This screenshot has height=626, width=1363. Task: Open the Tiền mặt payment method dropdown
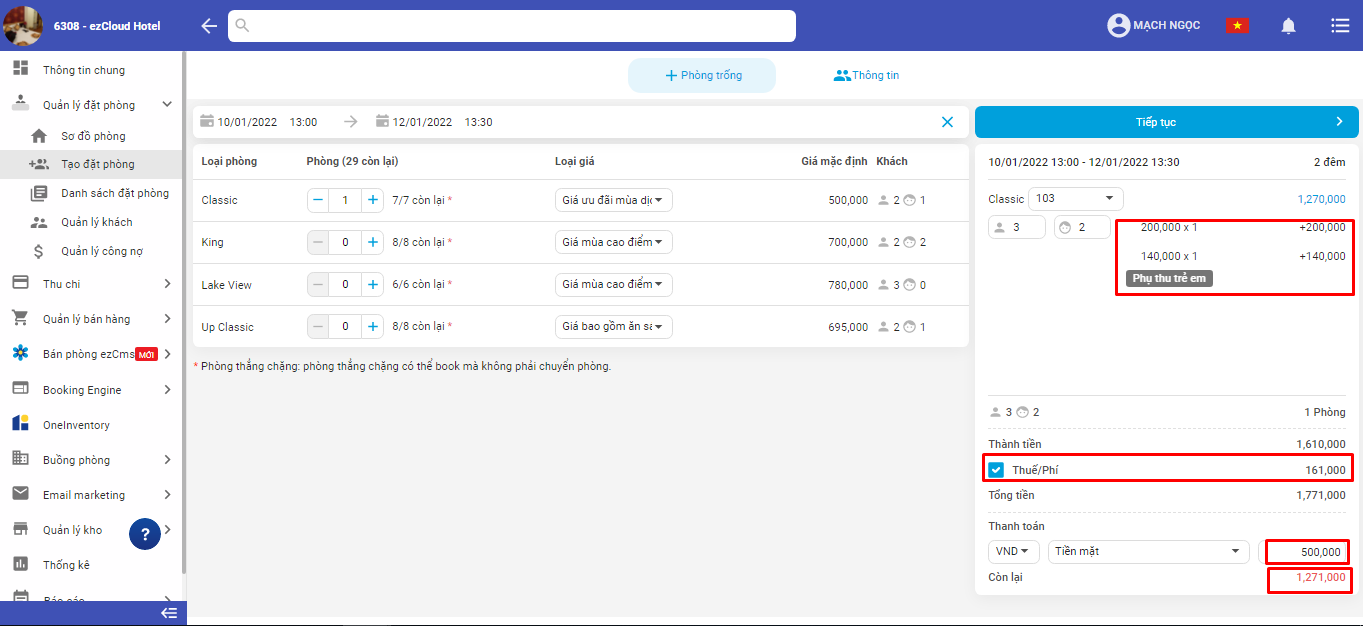click(1147, 551)
